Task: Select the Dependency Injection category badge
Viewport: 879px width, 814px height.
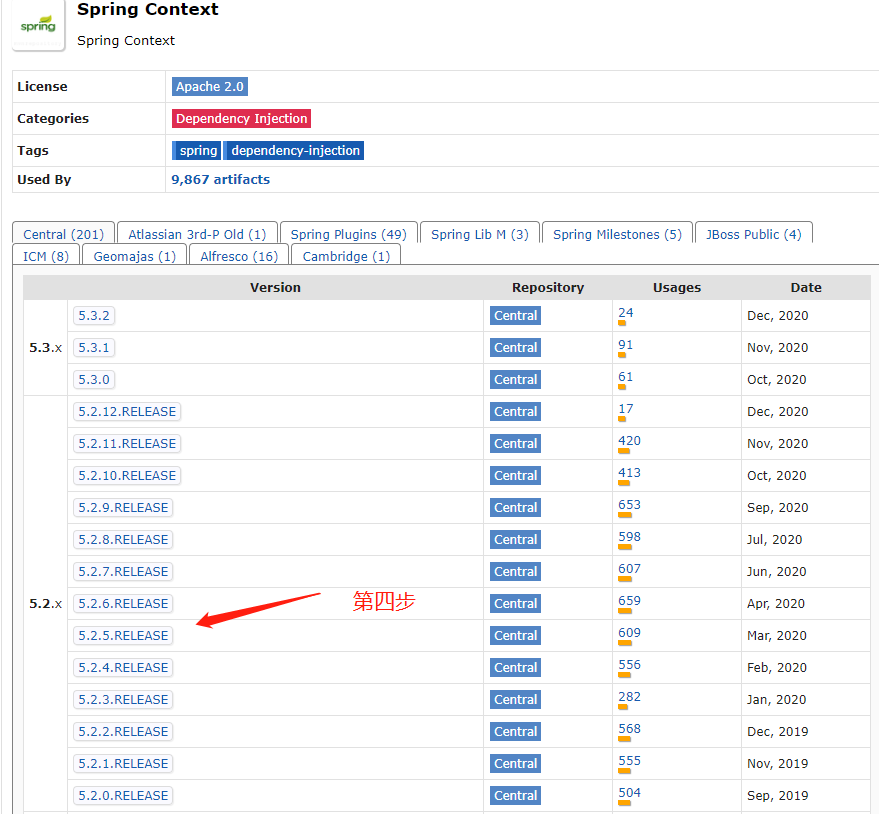Action: pyautogui.click(x=241, y=118)
